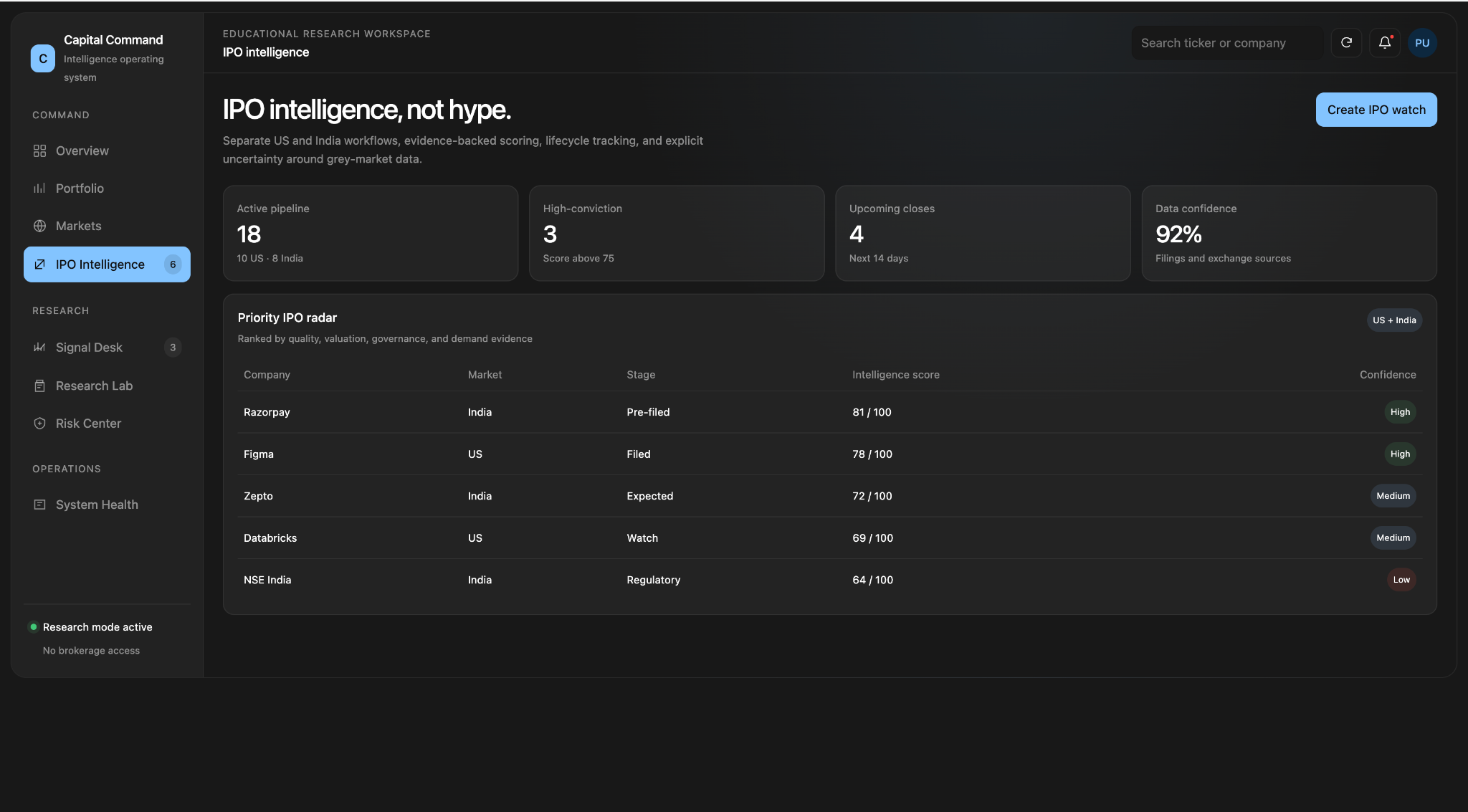Open the High-conviction card
The height and width of the screenshot is (812, 1468).
(x=677, y=234)
